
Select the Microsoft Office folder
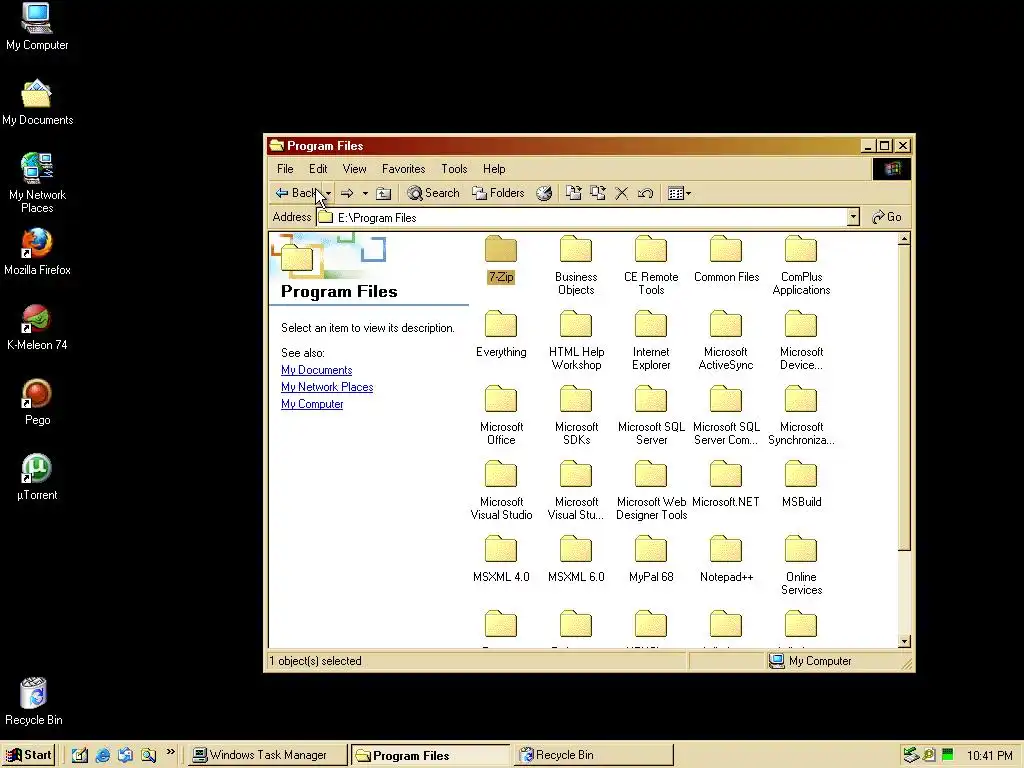click(x=501, y=415)
